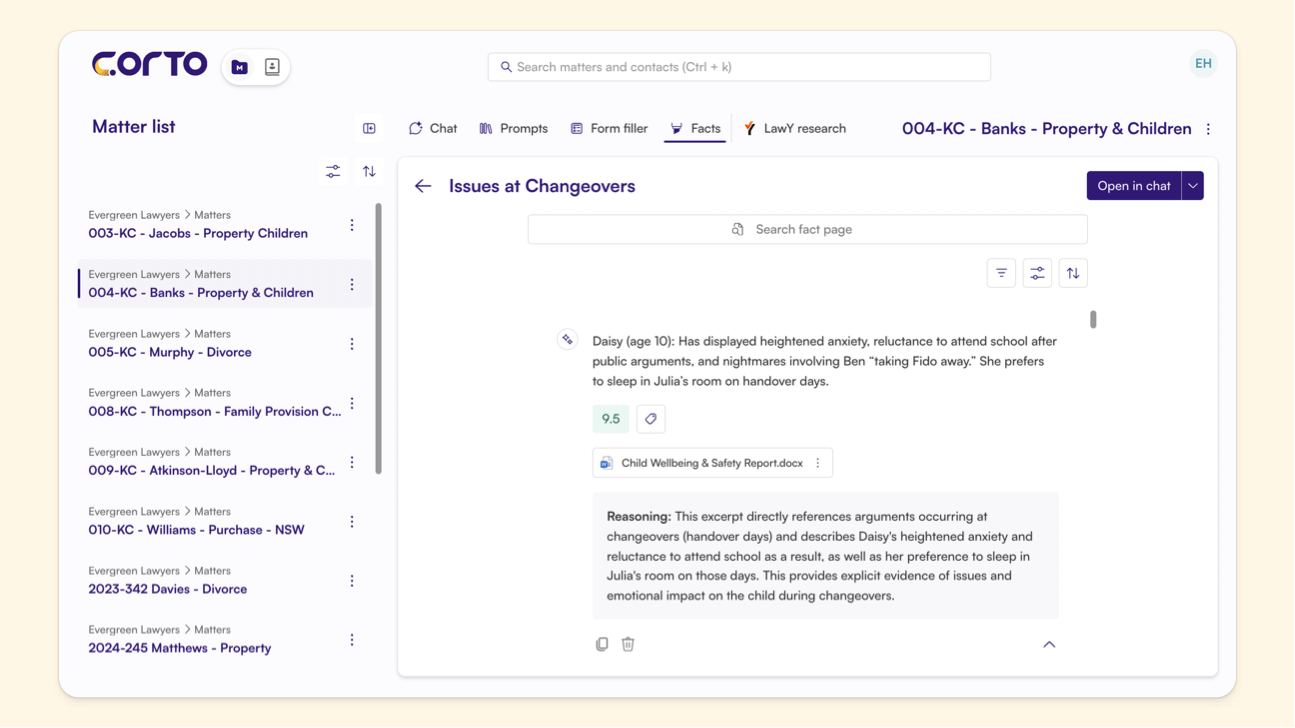This screenshot has height=728, width=1295.
Task: Open options for 2023-342 Davies matter
Action: click(x=352, y=581)
